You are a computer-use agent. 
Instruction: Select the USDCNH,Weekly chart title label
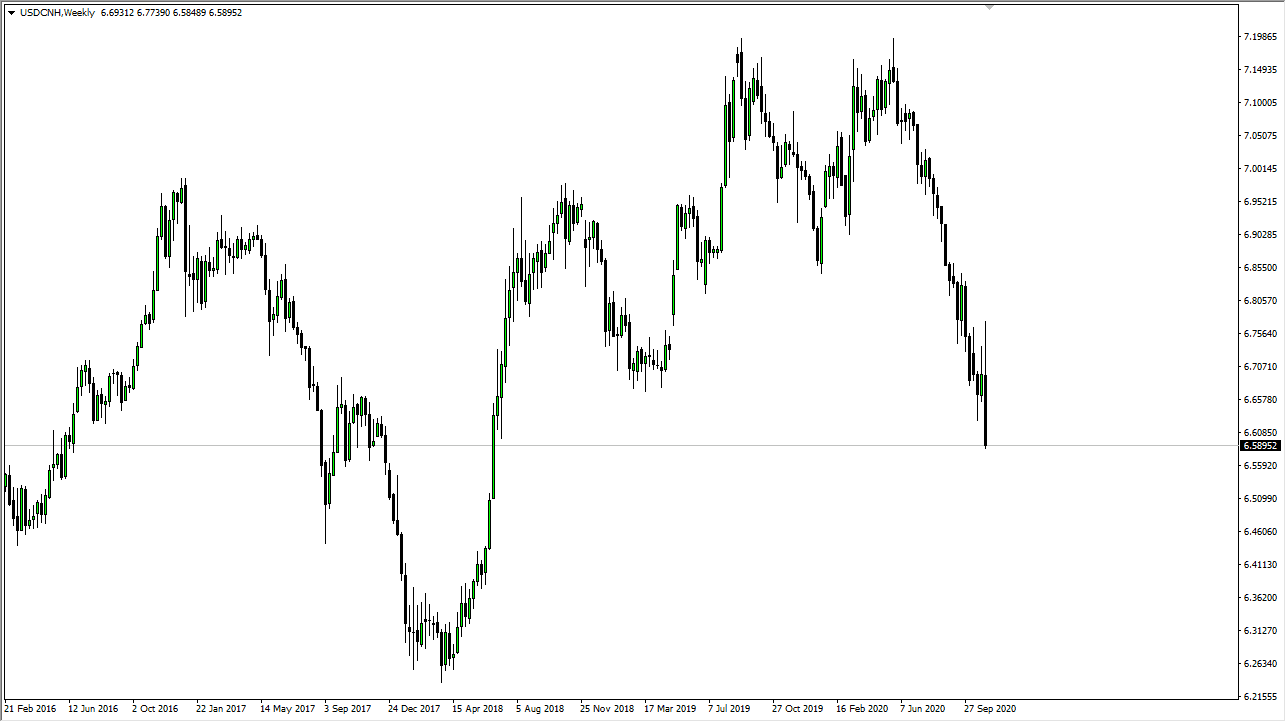click(x=57, y=12)
